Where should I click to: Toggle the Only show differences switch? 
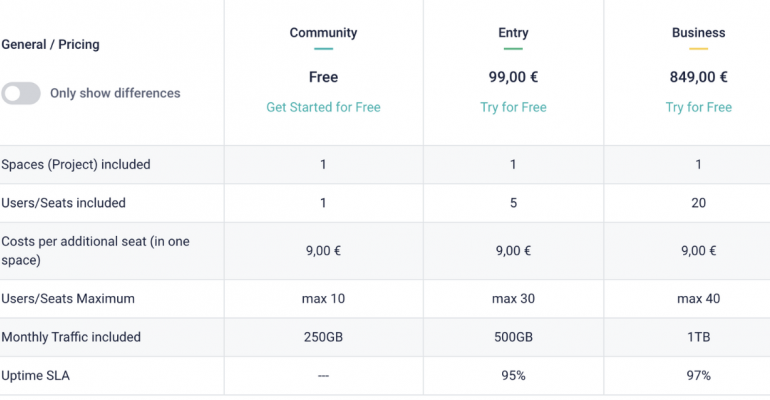[x=21, y=93]
